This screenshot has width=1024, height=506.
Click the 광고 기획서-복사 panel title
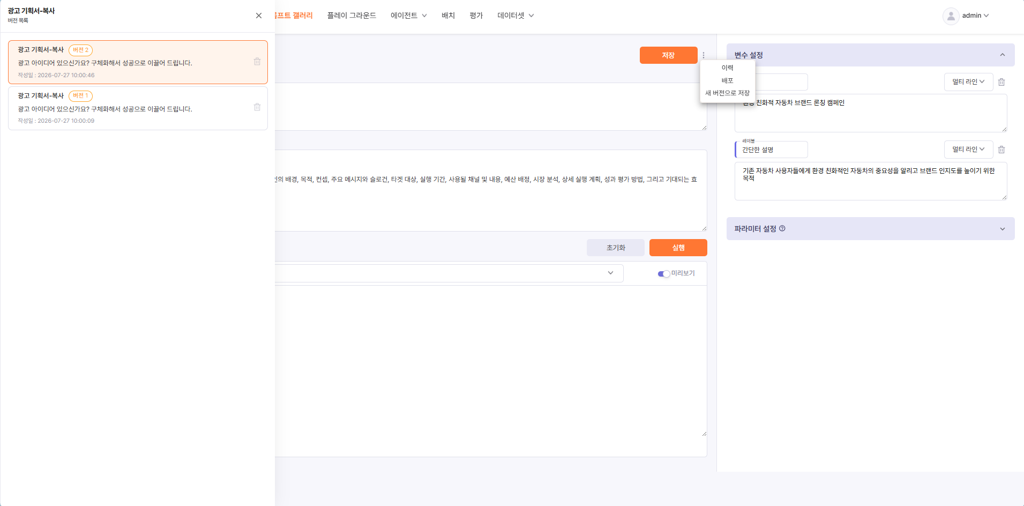pos(31,10)
